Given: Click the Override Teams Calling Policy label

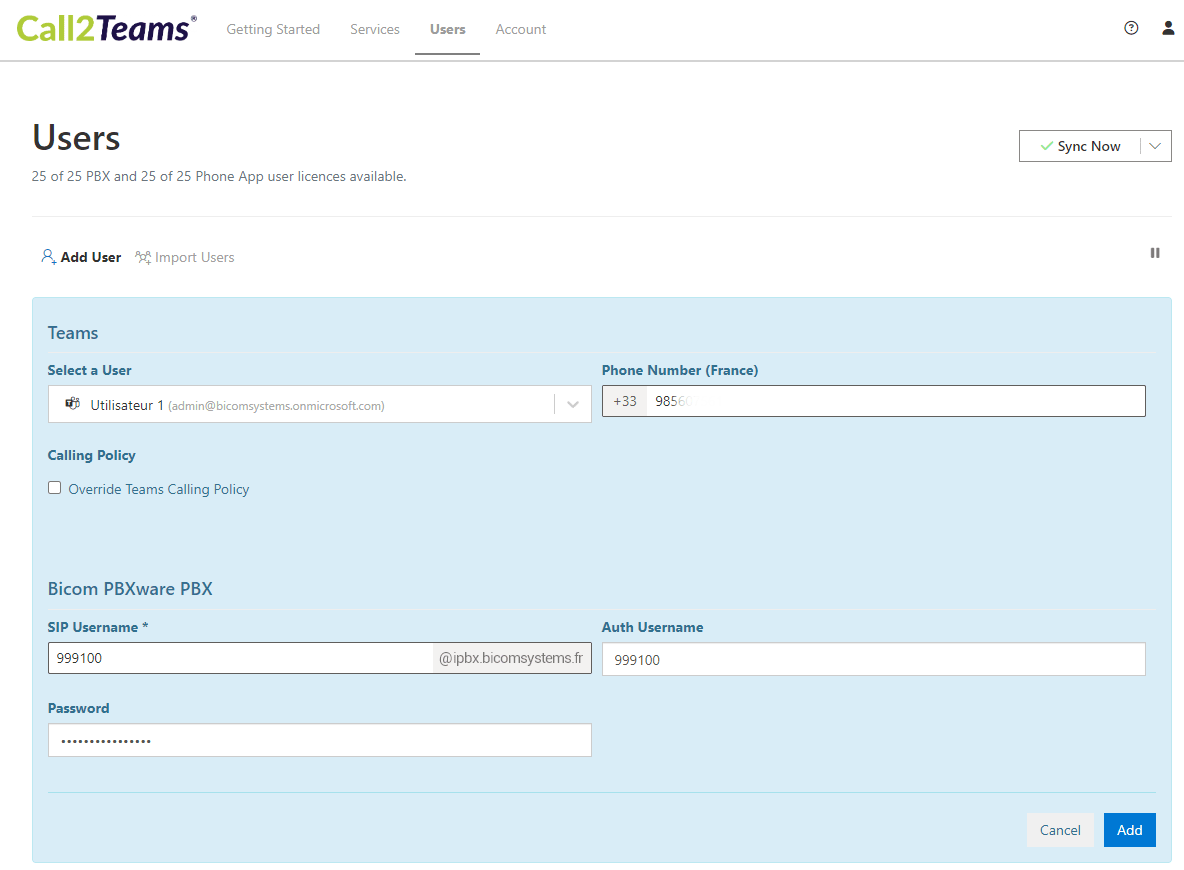Looking at the screenshot, I should pyautogui.click(x=159, y=489).
